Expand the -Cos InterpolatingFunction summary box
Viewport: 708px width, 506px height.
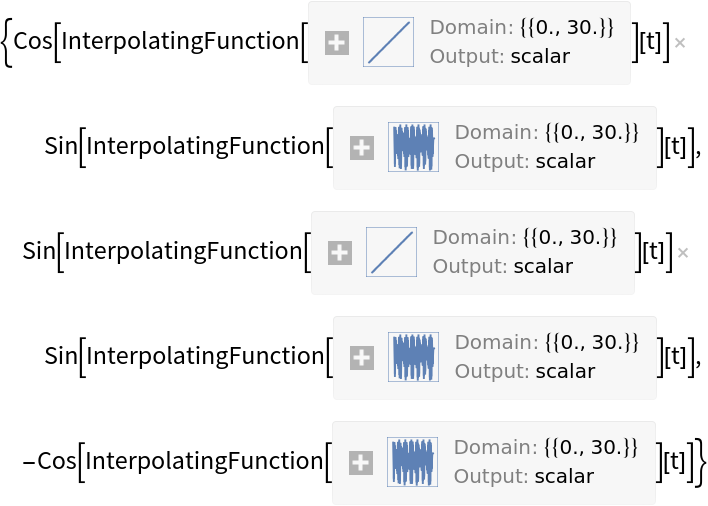pos(361,463)
